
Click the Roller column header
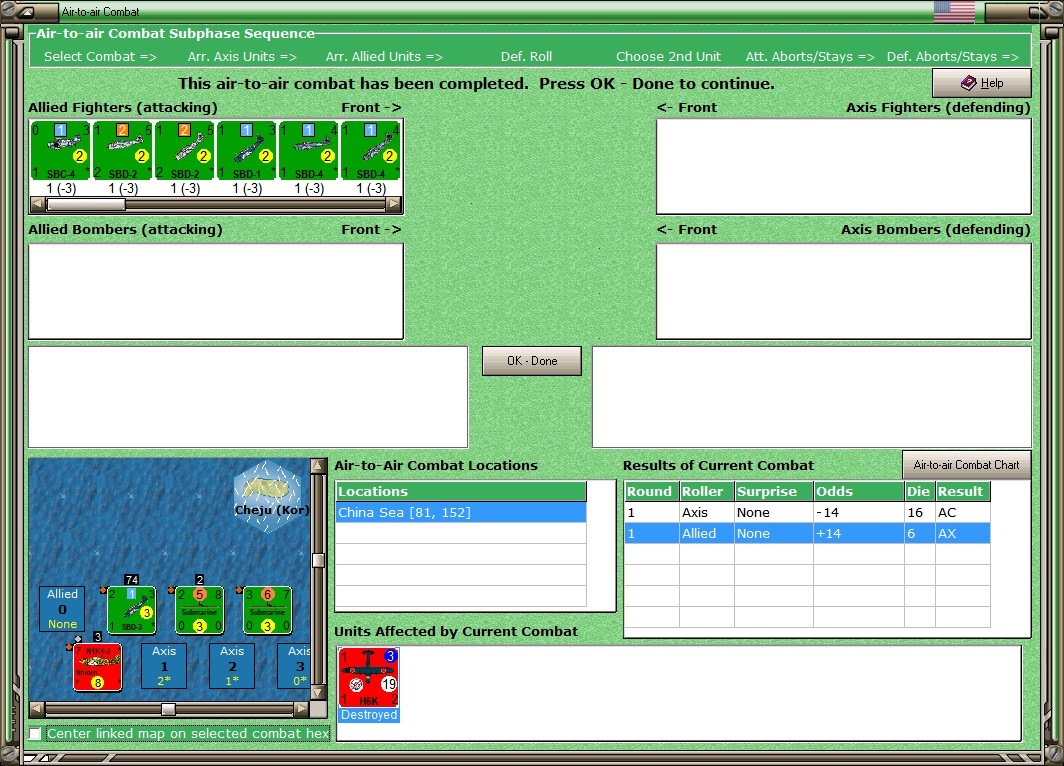click(x=706, y=491)
